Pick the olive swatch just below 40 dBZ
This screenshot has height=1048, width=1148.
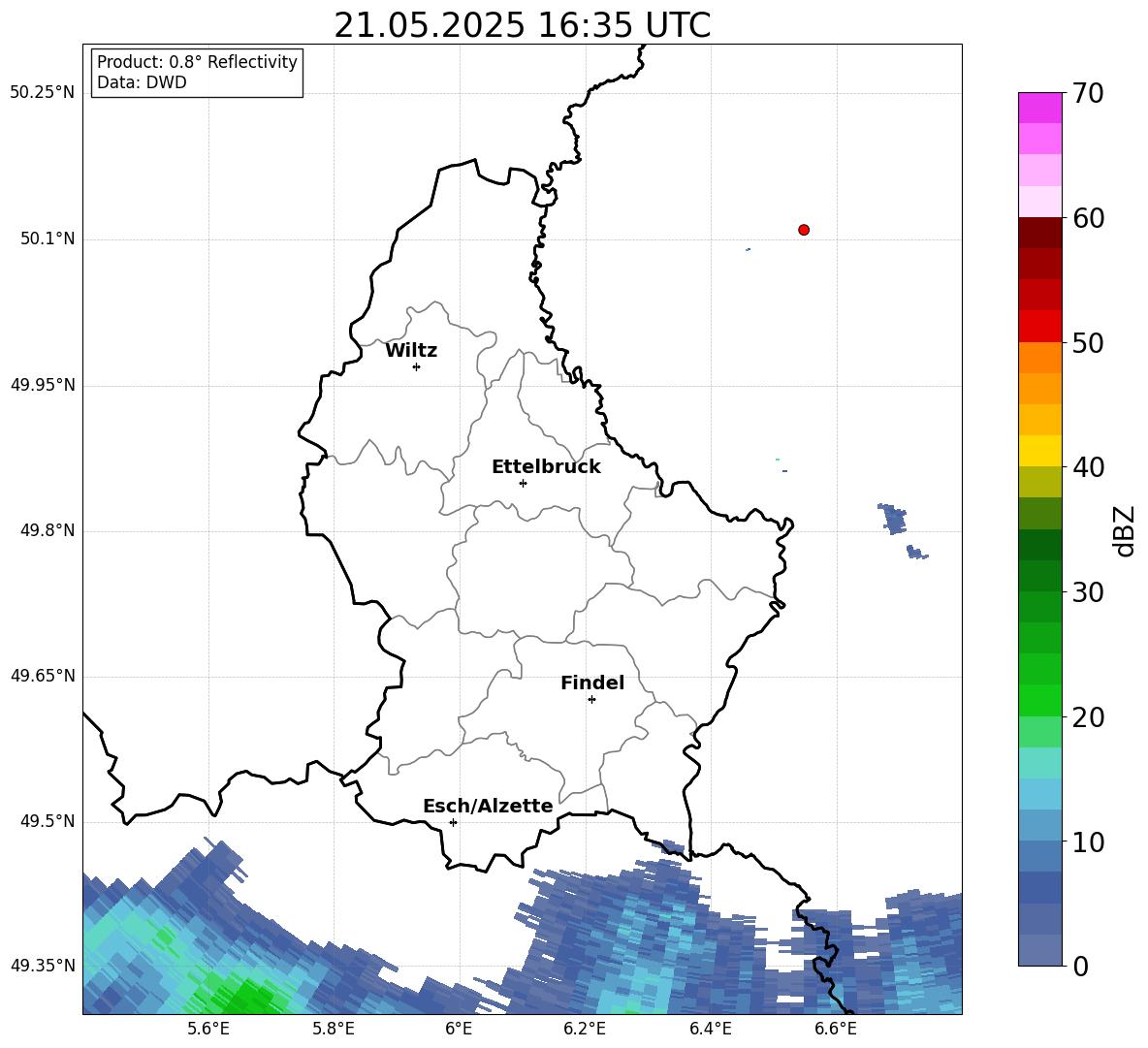coord(1039,482)
